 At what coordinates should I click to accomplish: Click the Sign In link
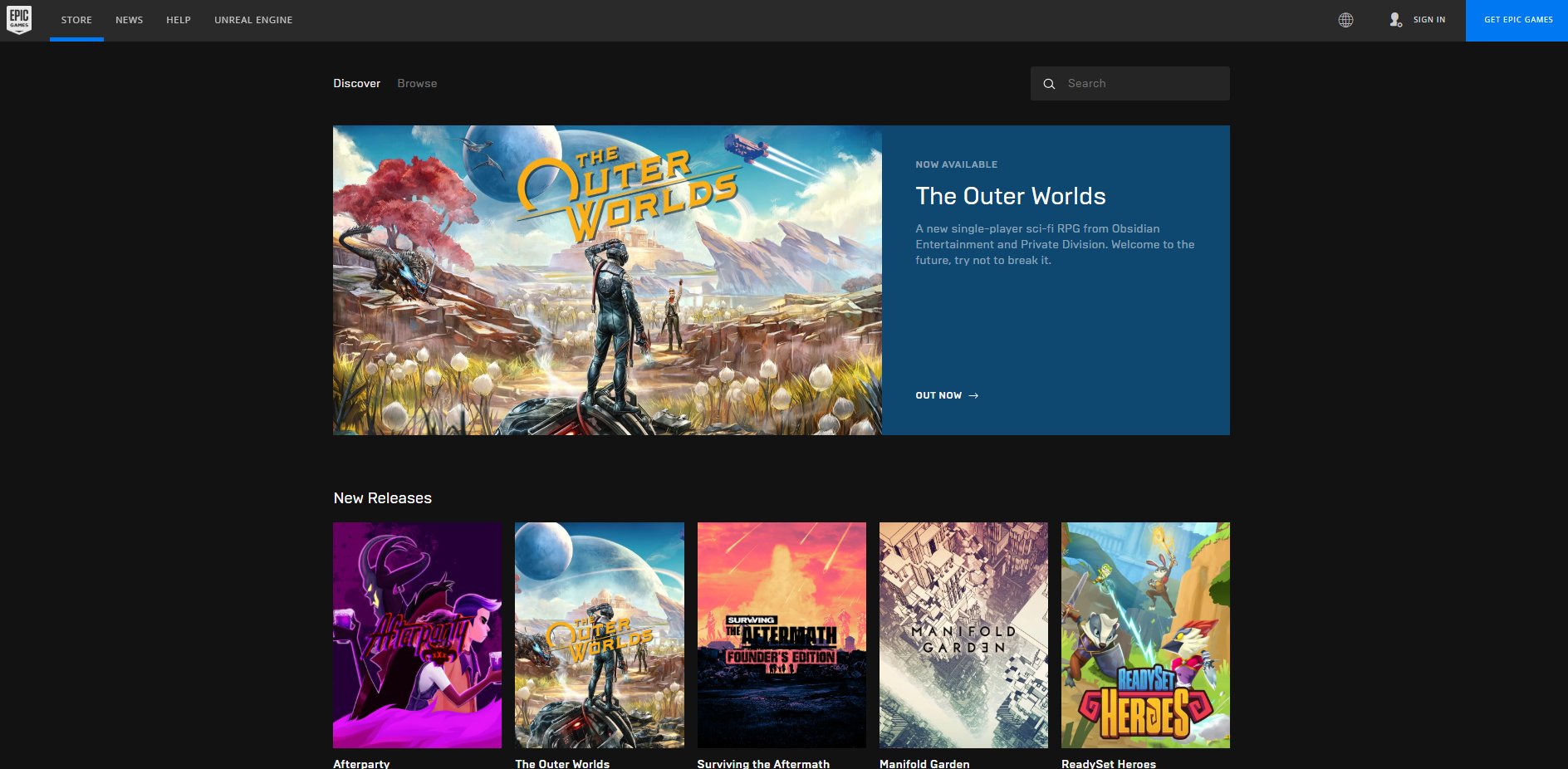pos(1429,20)
